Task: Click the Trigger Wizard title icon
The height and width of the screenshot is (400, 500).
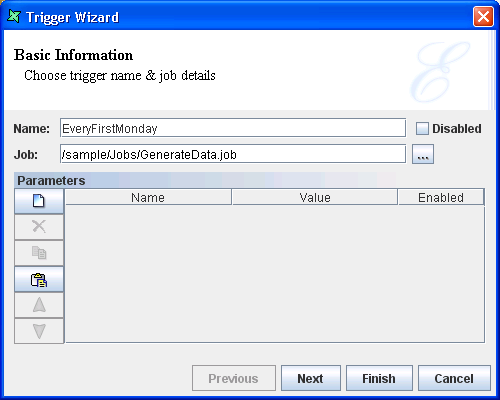Action: (x=14, y=16)
